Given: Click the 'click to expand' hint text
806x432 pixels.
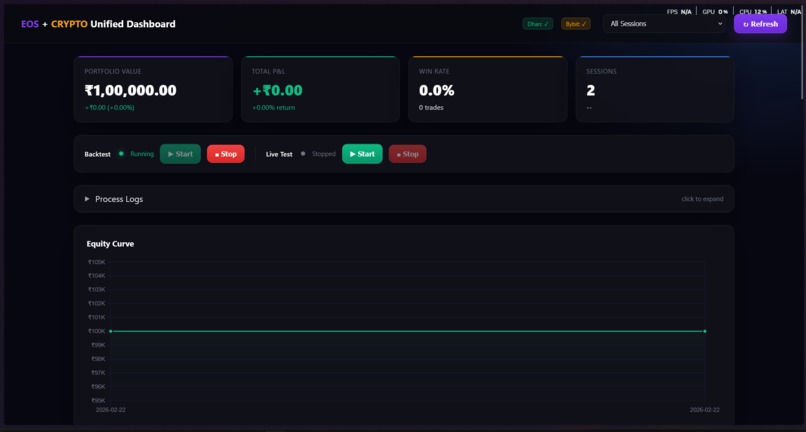Looking at the screenshot, I should tap(702, 199).
